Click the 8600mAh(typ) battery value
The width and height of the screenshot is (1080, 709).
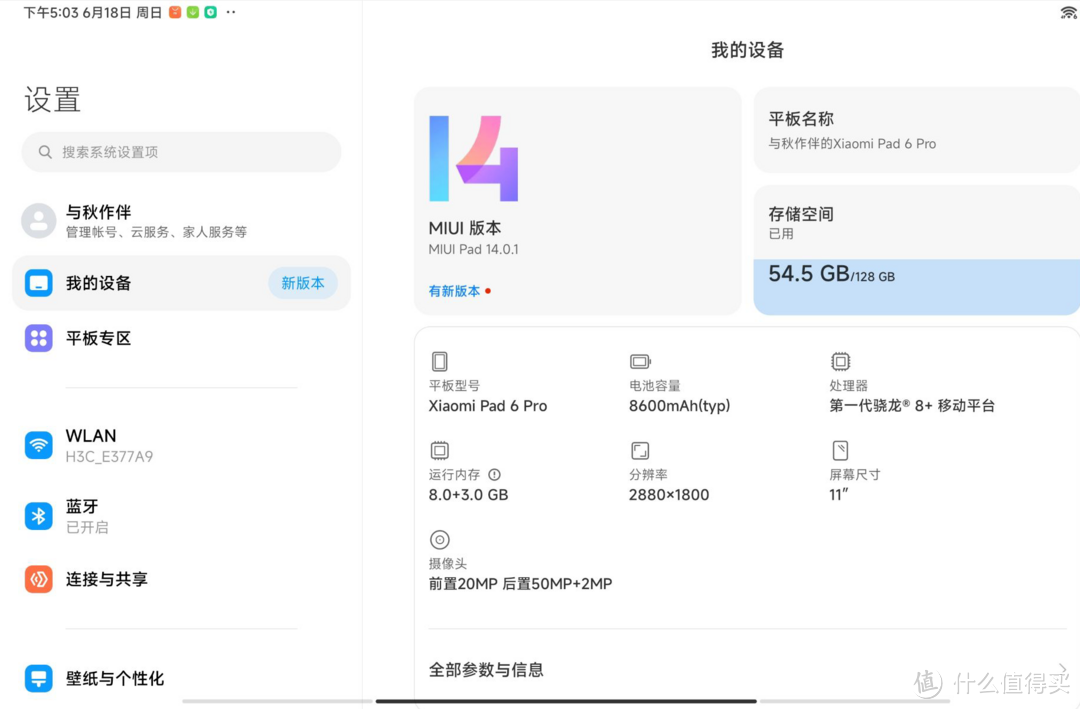[679, 406]
